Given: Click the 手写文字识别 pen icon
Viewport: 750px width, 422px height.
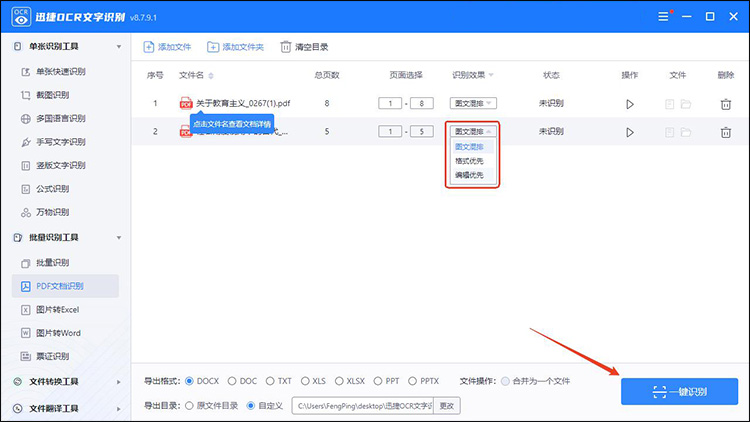Looking at the screenshot, I should click(26, 142).
